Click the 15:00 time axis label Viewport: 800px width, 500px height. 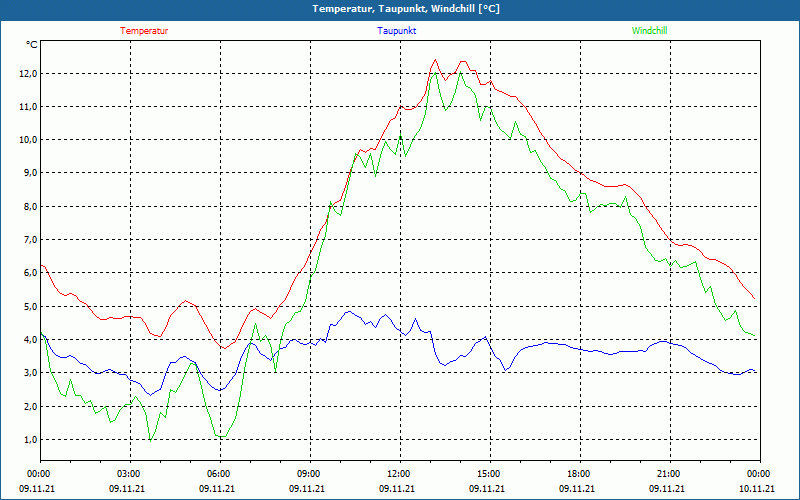[490, 474]
